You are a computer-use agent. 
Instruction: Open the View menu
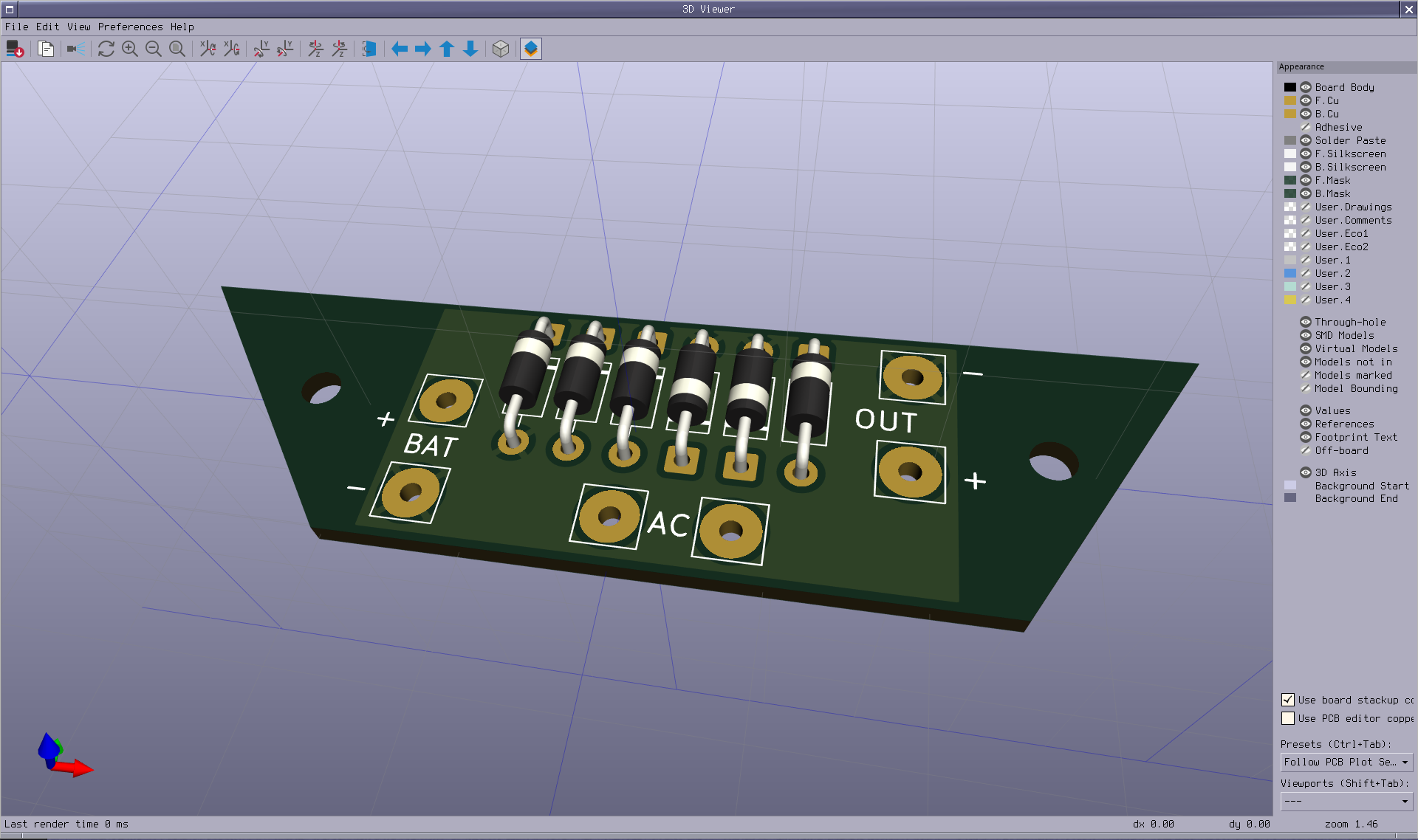pos(78,27)
